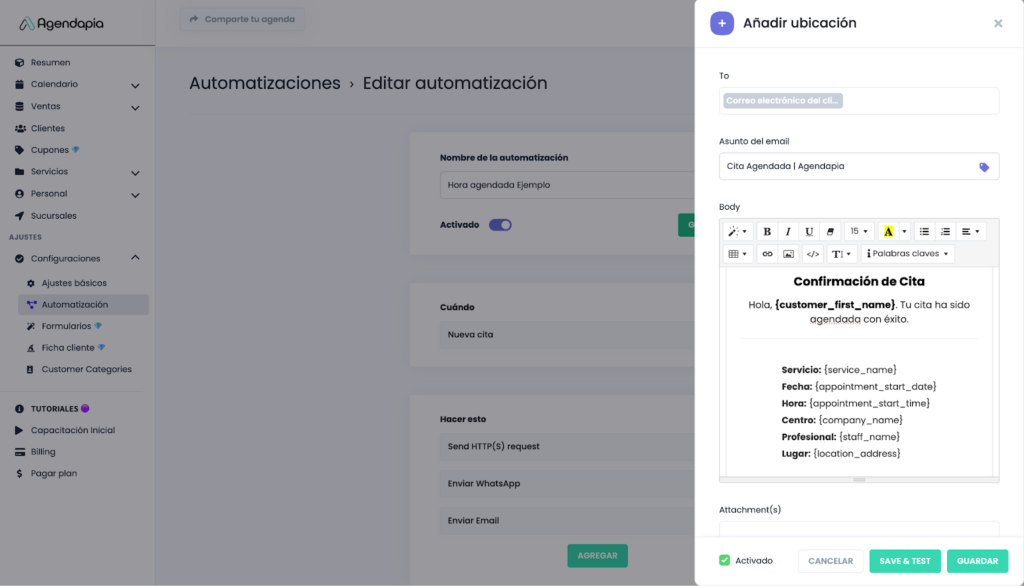
Task: Go to Ajustes básicos in the sidebar
Action: click(x=73, y=283)
